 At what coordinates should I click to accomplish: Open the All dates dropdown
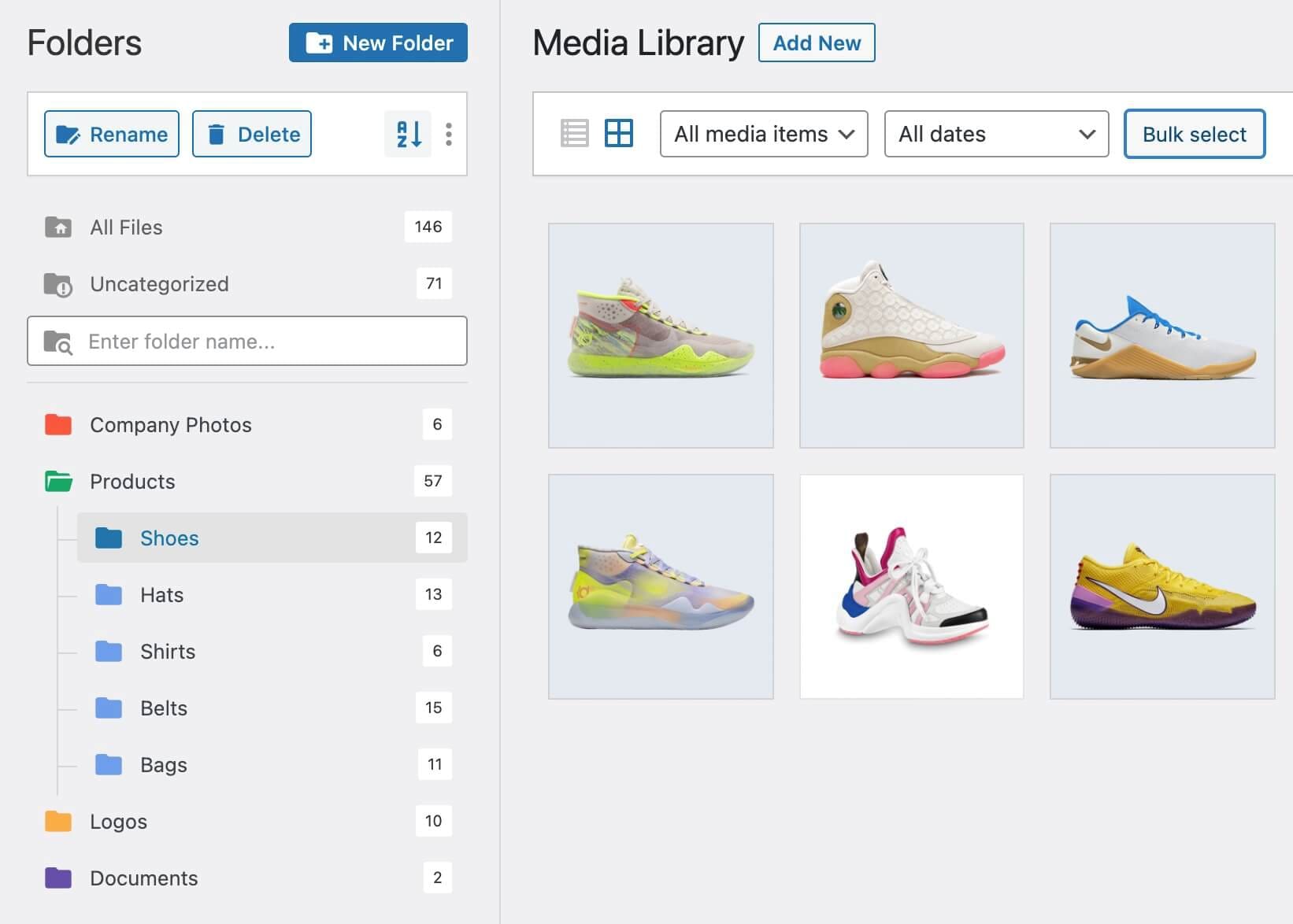996,134
